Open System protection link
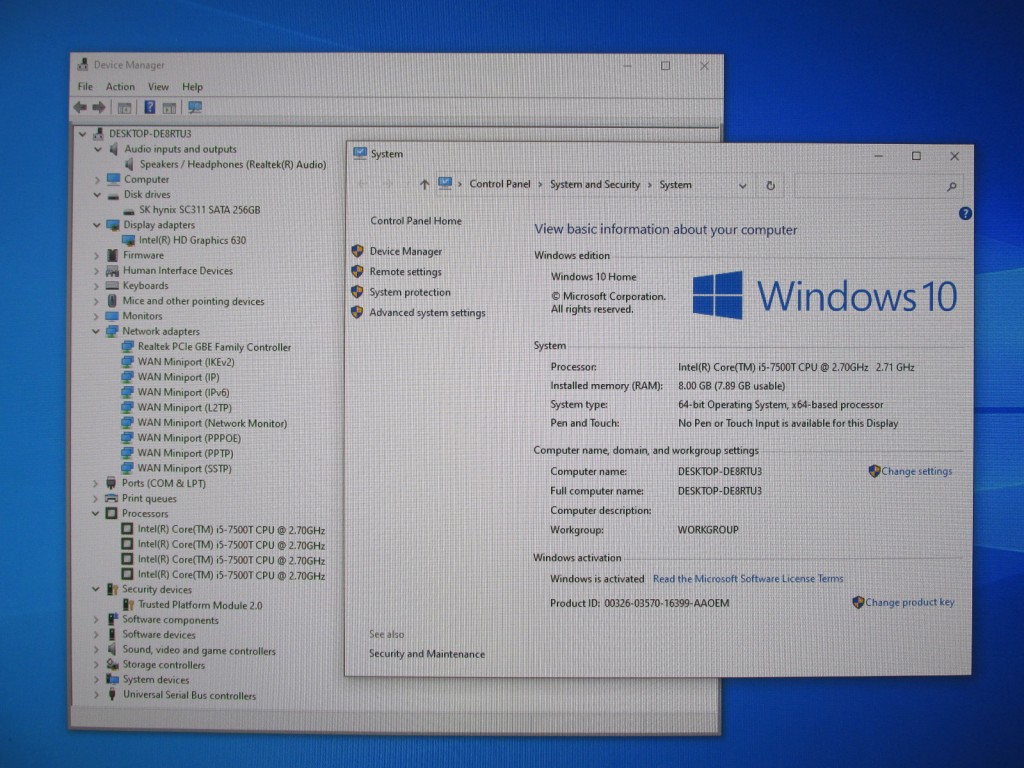1024x768 pixels. tap(410, 292)
